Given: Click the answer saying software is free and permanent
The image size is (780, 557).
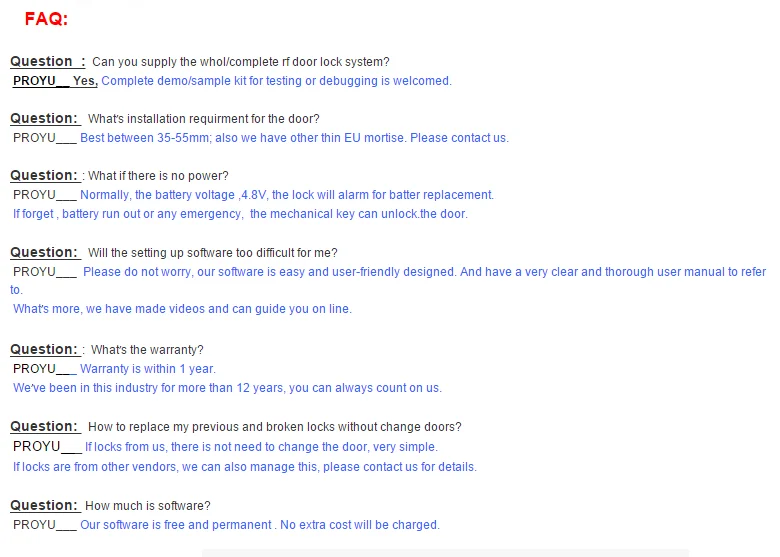Looking at the screenshot, I should pos(259,525).
